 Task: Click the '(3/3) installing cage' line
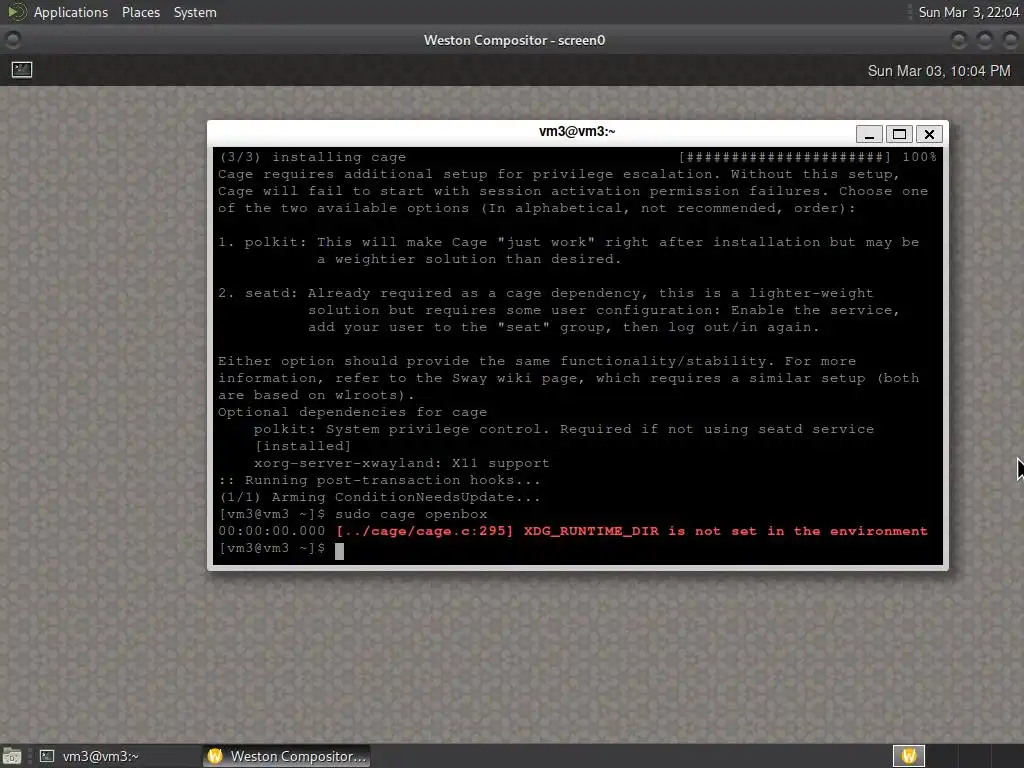click(x=312, y=157)
